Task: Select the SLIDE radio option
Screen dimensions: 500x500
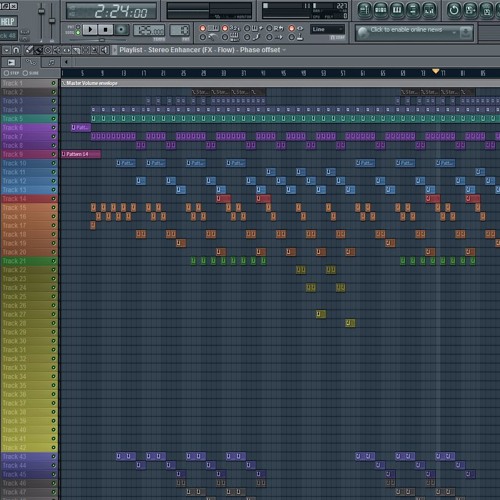Action: (x=25, y=73)
